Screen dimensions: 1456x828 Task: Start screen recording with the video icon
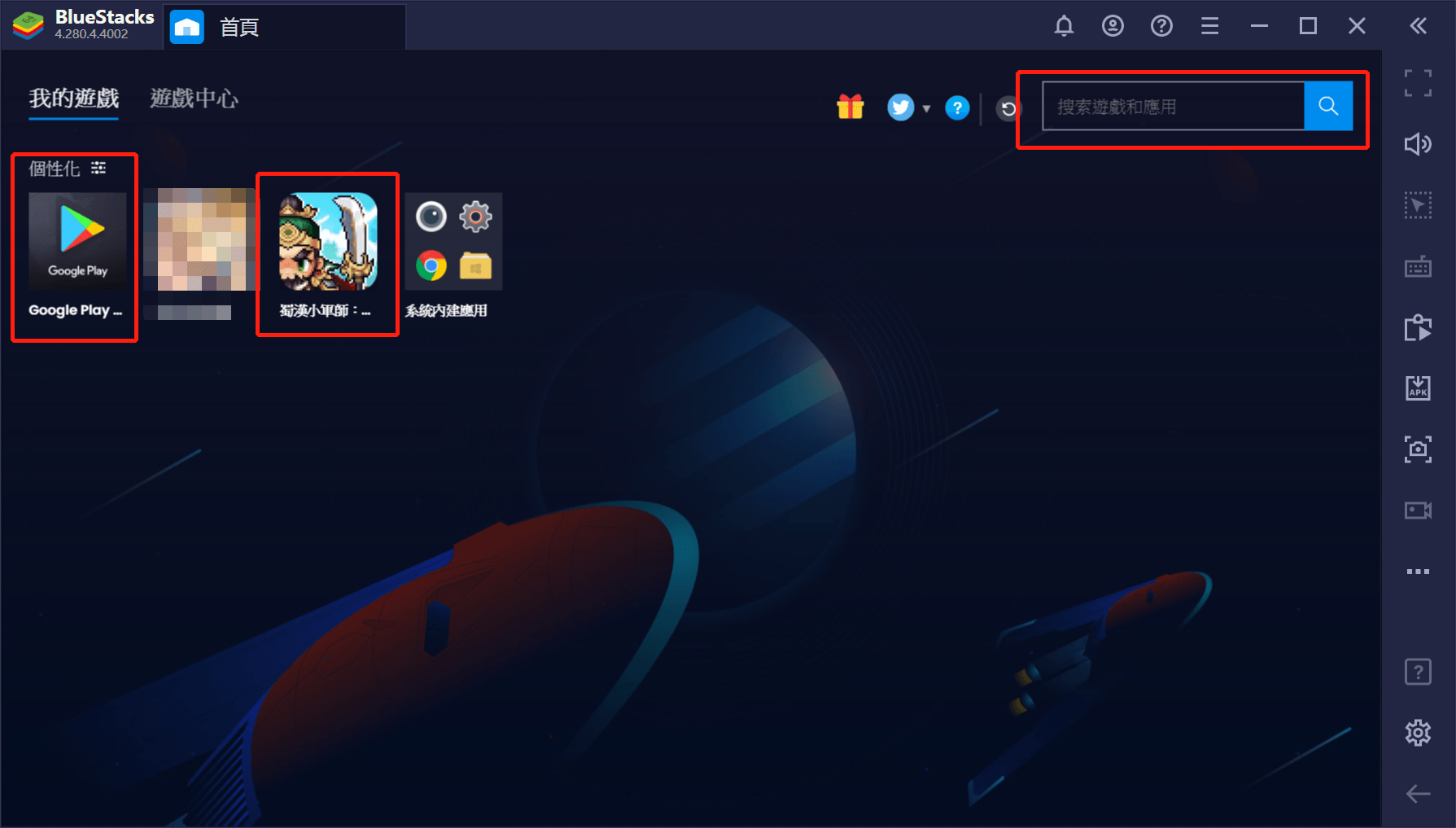tap(1418, 510)
